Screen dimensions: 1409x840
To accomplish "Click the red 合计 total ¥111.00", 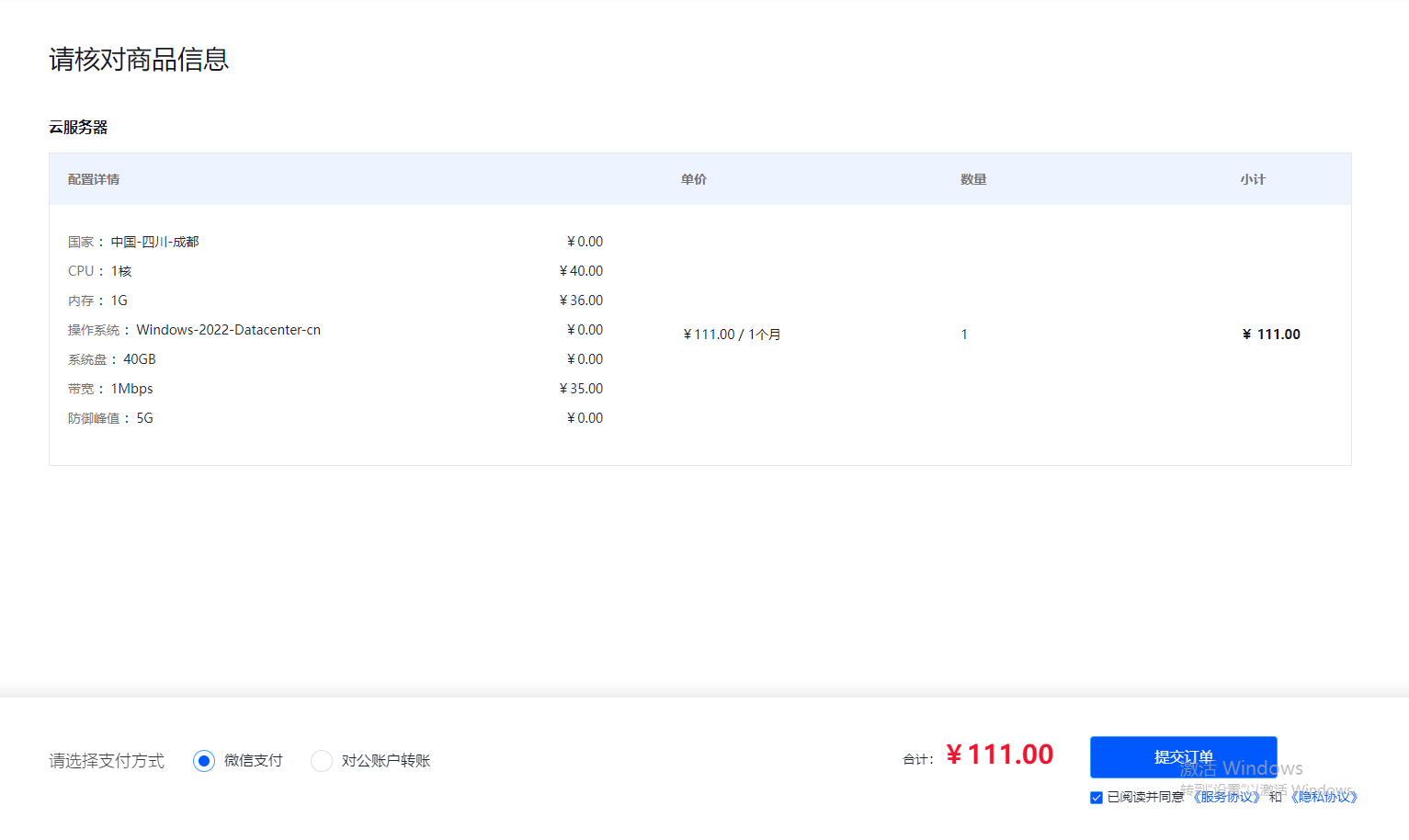I will pos(1000,755).
